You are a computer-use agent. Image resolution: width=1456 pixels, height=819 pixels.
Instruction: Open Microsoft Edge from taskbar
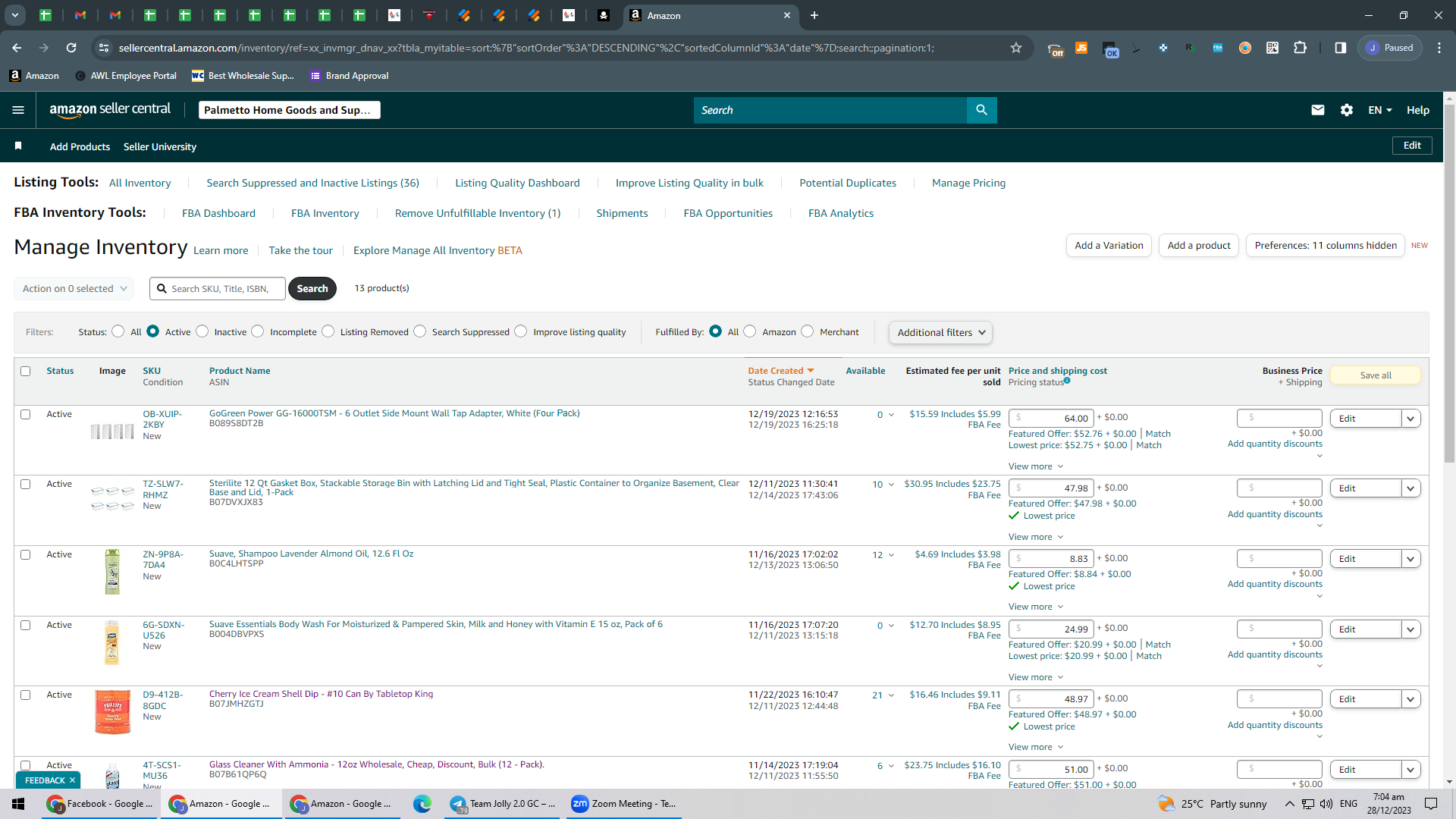tap(422, 804)
